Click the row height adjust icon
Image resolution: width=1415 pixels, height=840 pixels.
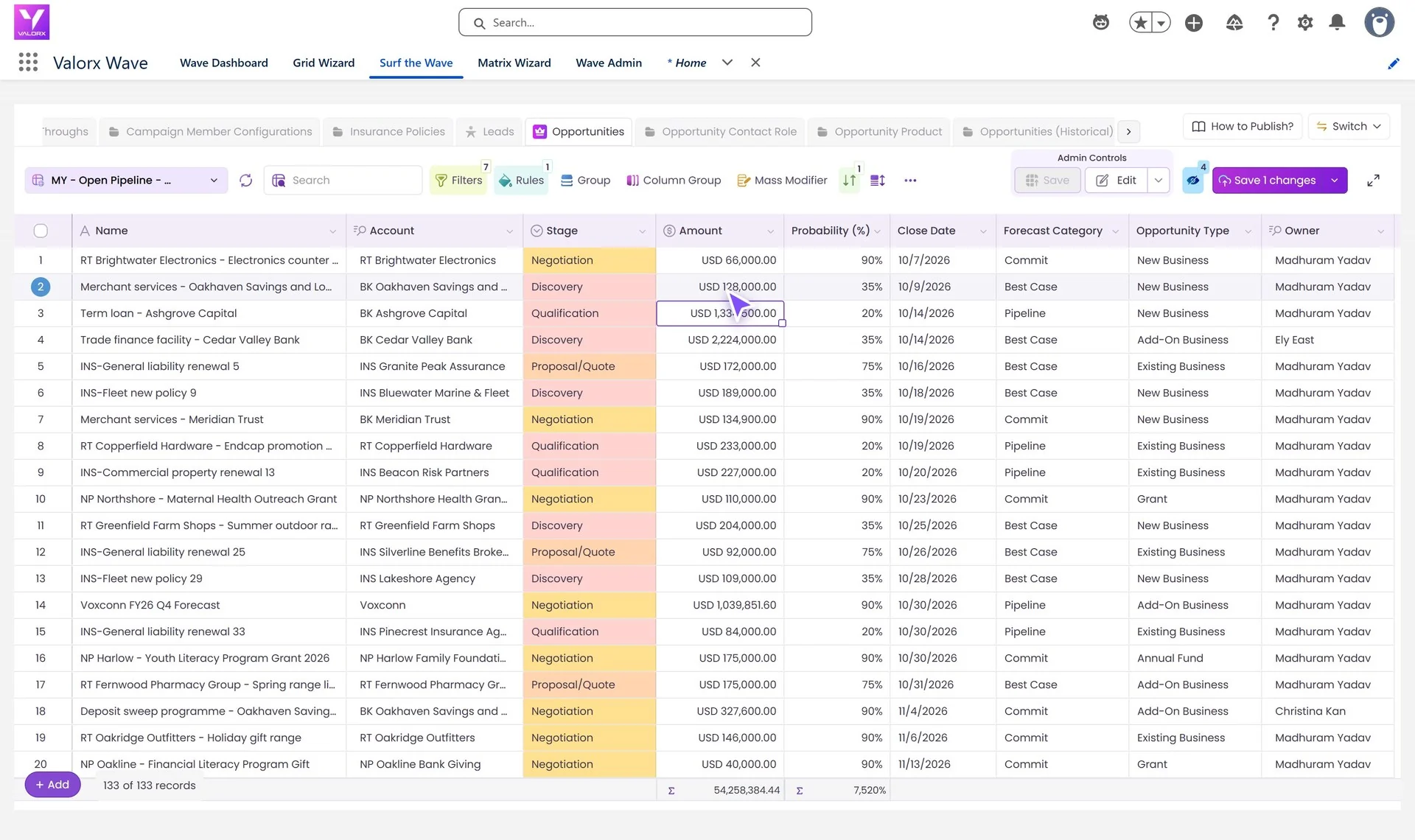coord(878,181)
